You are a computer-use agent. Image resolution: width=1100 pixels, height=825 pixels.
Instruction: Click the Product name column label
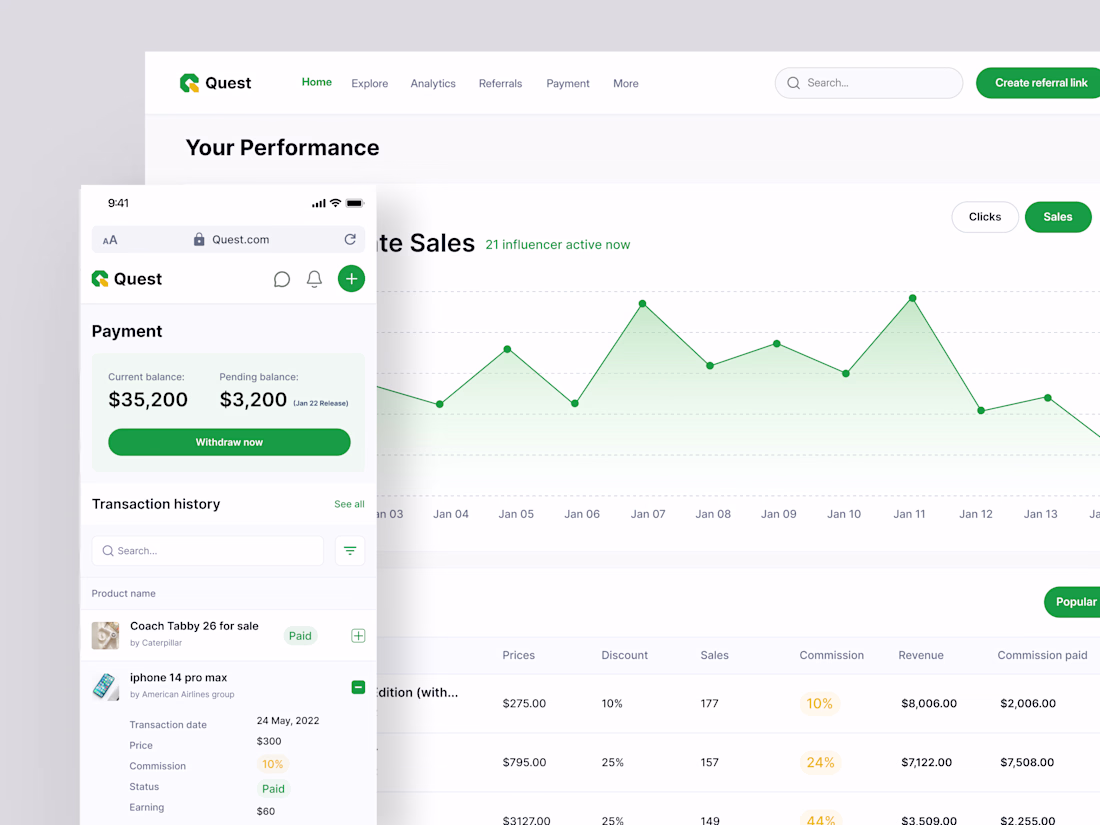[x=123, y=593]
